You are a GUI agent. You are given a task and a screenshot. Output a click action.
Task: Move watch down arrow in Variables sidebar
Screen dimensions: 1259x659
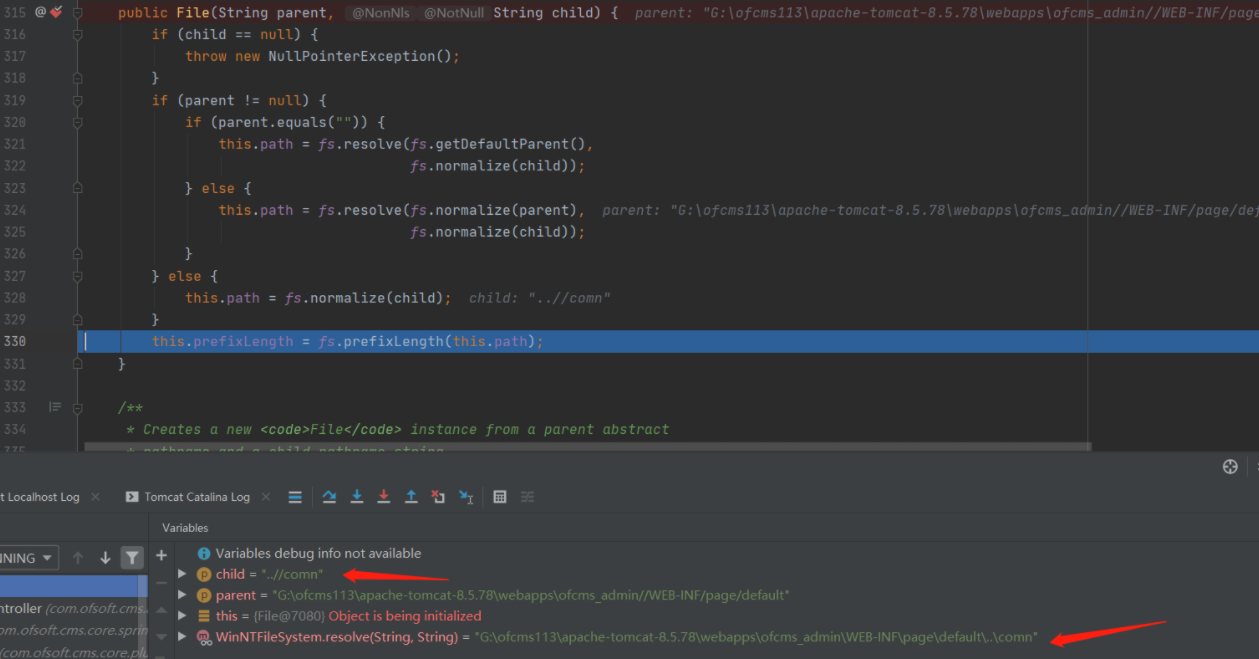tap(162, 636)
